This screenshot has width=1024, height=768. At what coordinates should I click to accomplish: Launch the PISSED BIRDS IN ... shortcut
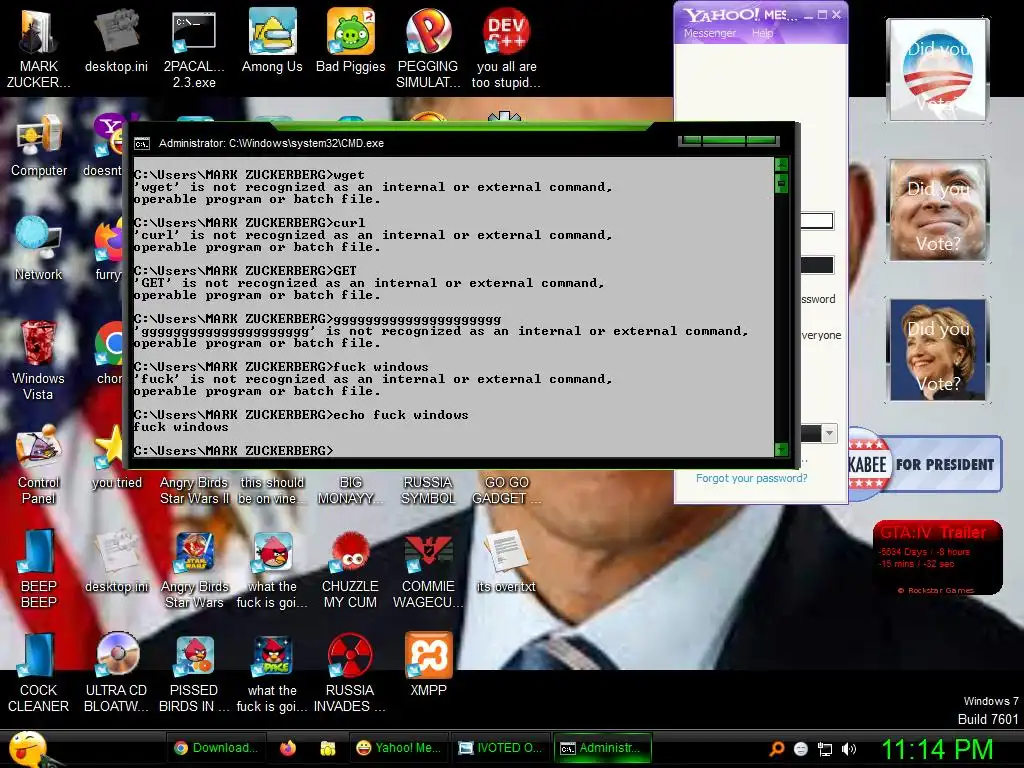click(194, 655)
